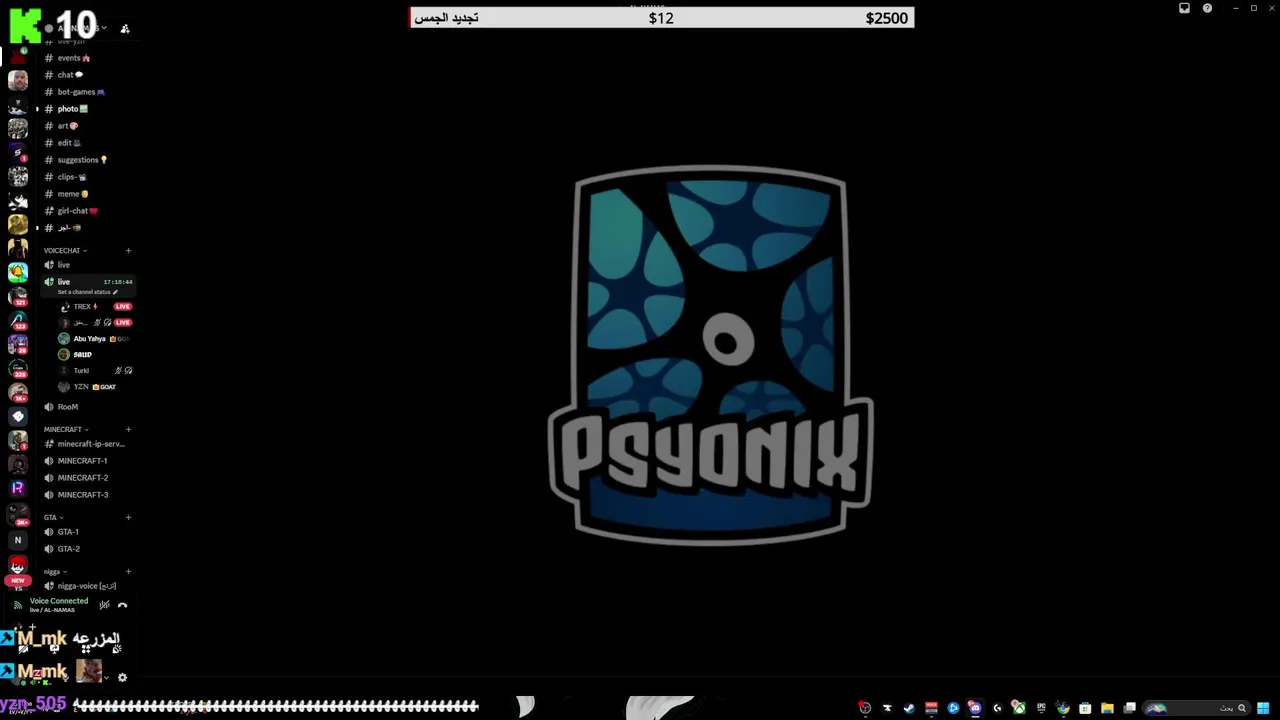This screenshot has width=1280, height=720.
Task: Add a channel to MINECRAFT category
Action: click(128, 430)
